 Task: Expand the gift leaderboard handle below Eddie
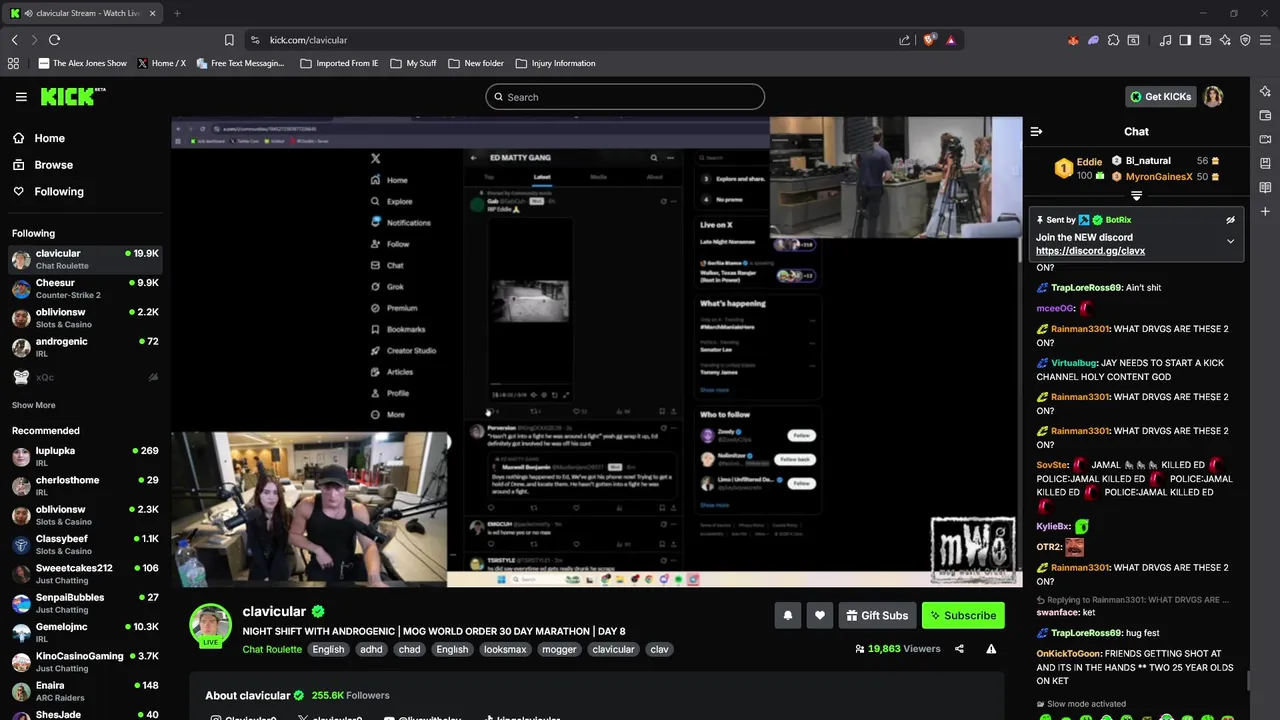coord(1136,196)
